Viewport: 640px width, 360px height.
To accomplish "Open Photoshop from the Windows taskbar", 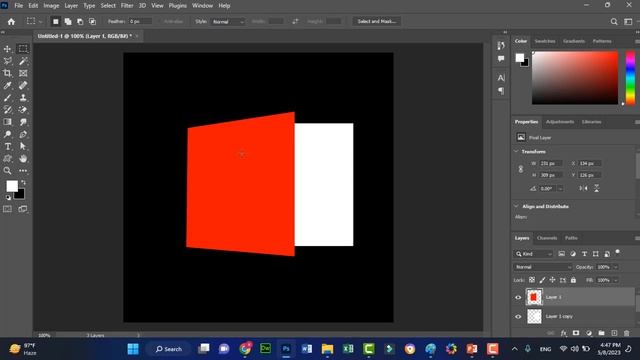I will [x=286, y=349].
